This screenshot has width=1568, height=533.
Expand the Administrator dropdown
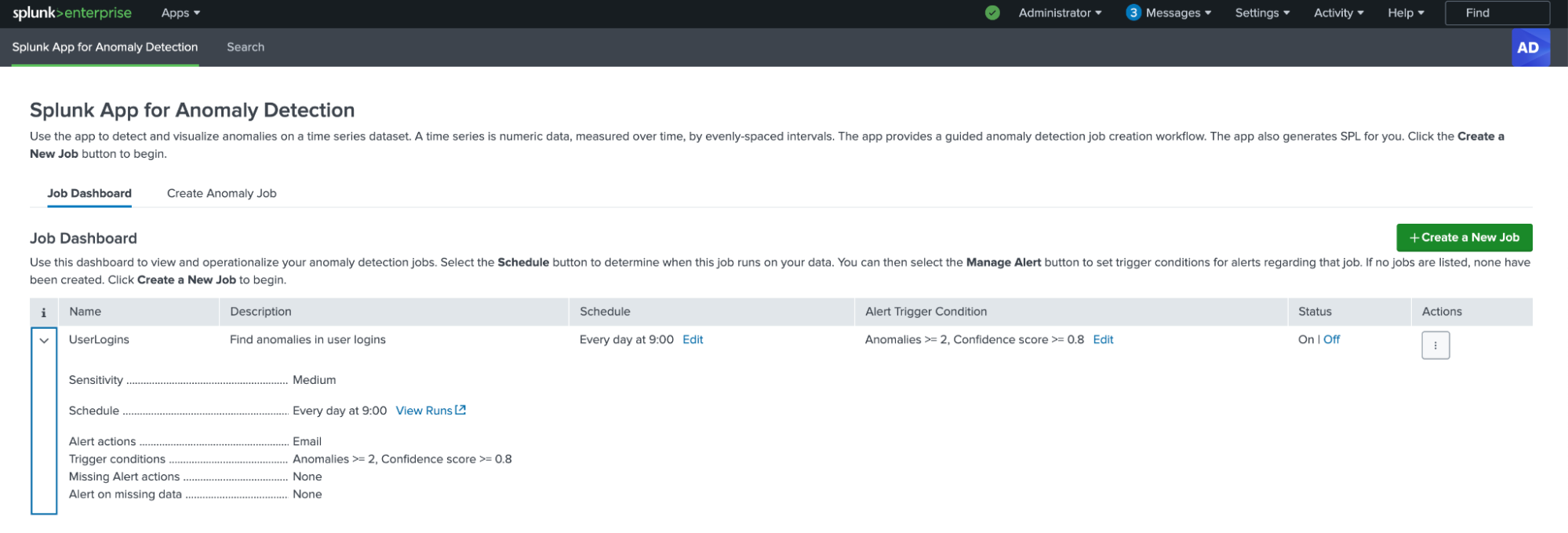pyautogui.click(x=1060, y=13)
